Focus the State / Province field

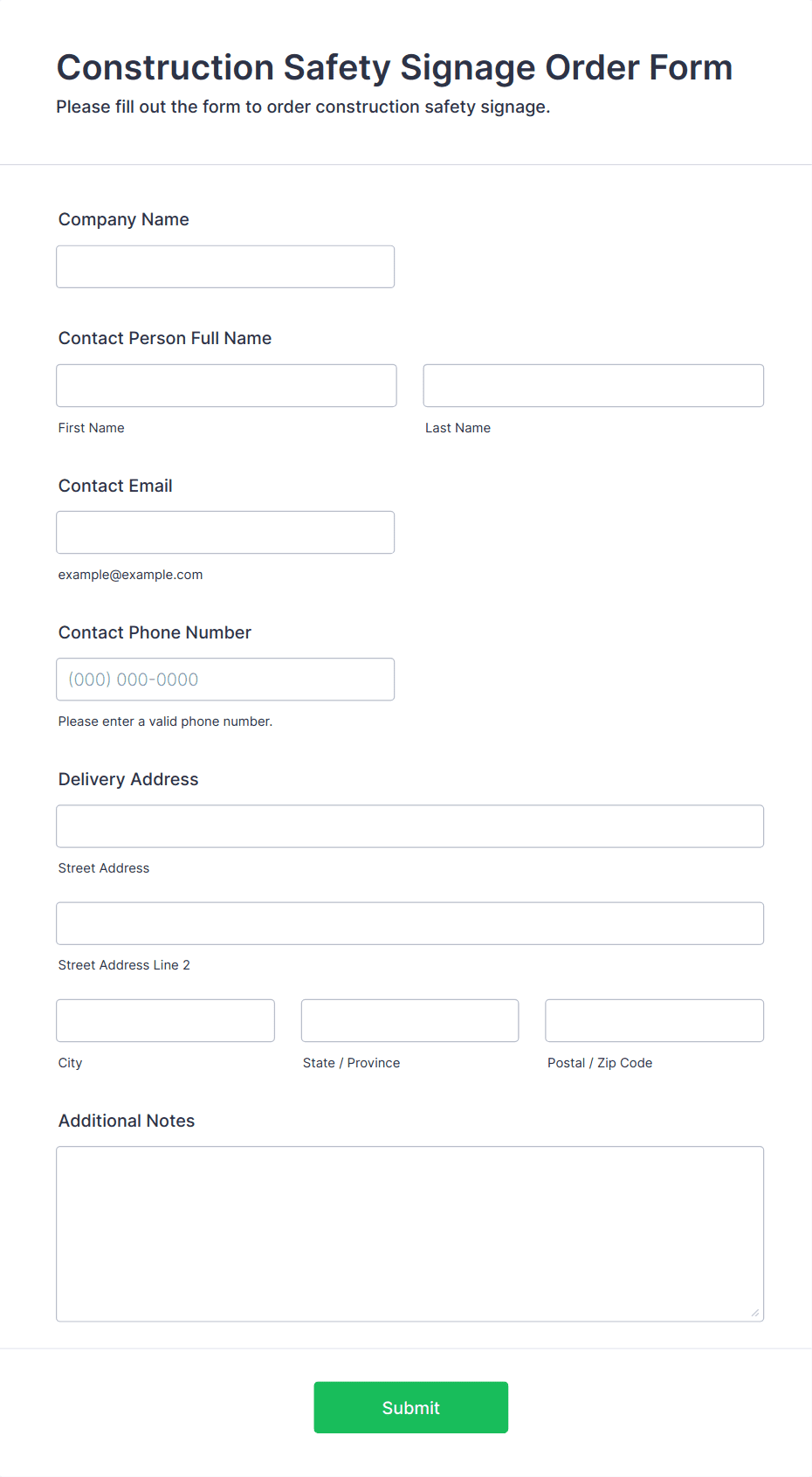(410, 1020)
